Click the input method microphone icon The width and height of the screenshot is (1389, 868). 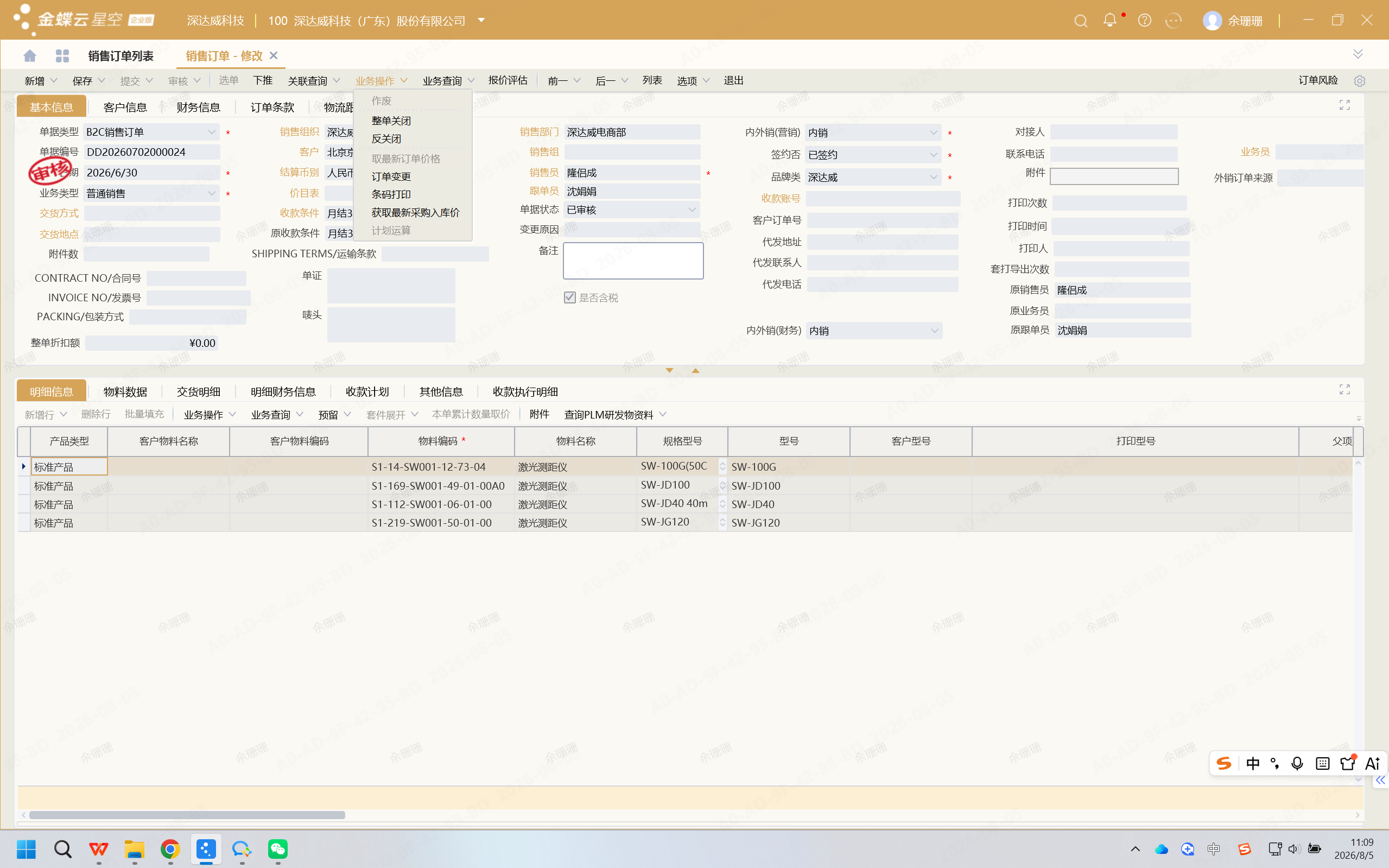[x=1297, y=764]
